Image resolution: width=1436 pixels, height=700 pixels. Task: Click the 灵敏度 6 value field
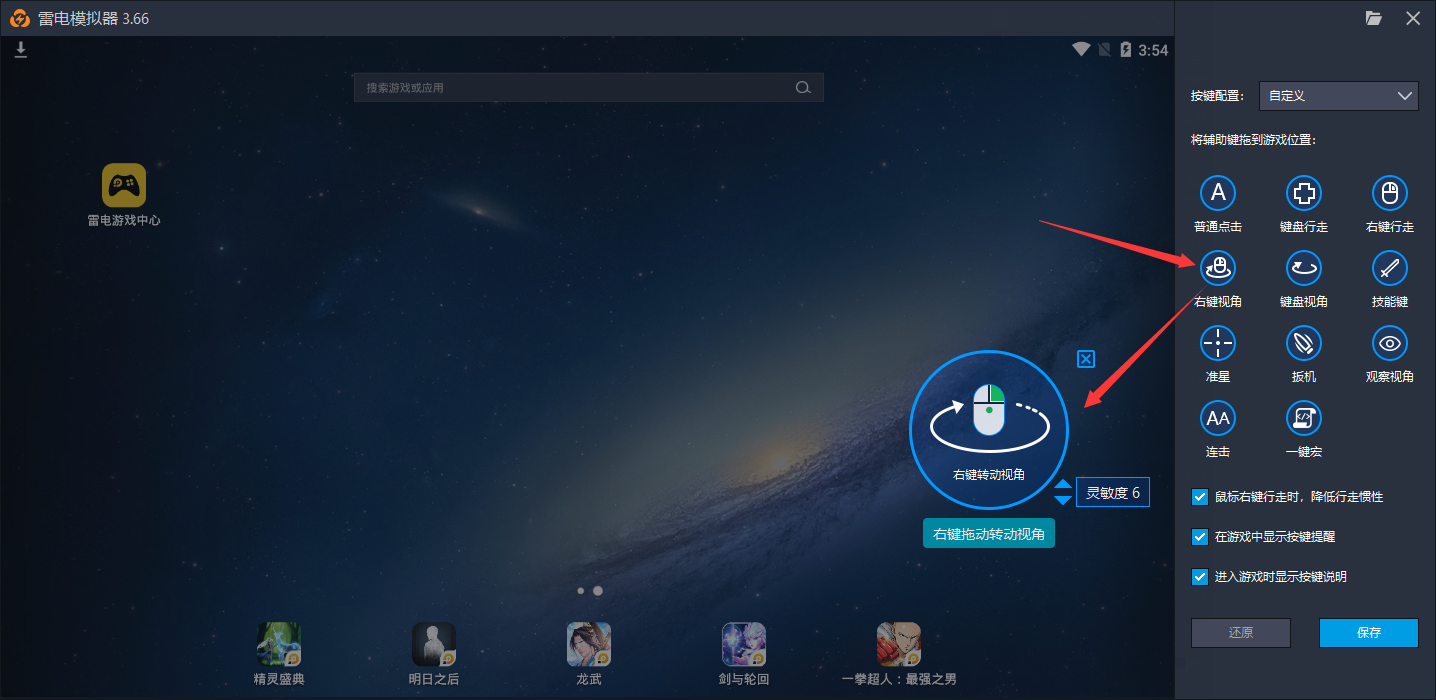1113,492
